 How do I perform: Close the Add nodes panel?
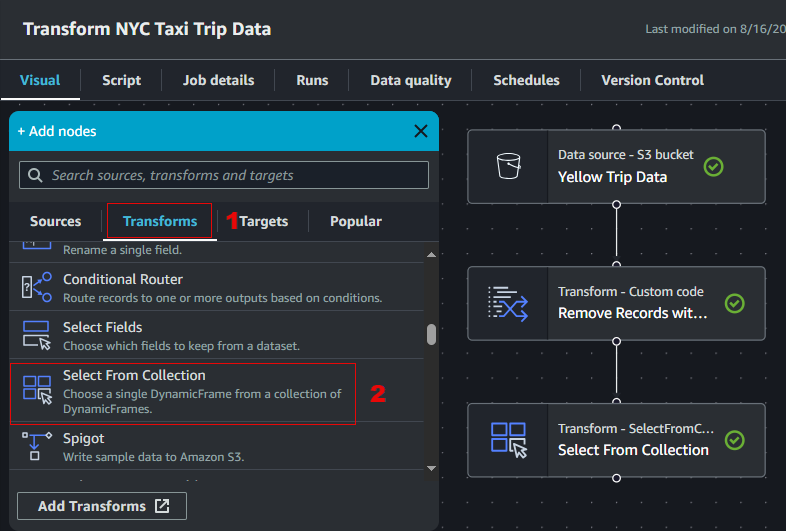[x=421, y=131]
